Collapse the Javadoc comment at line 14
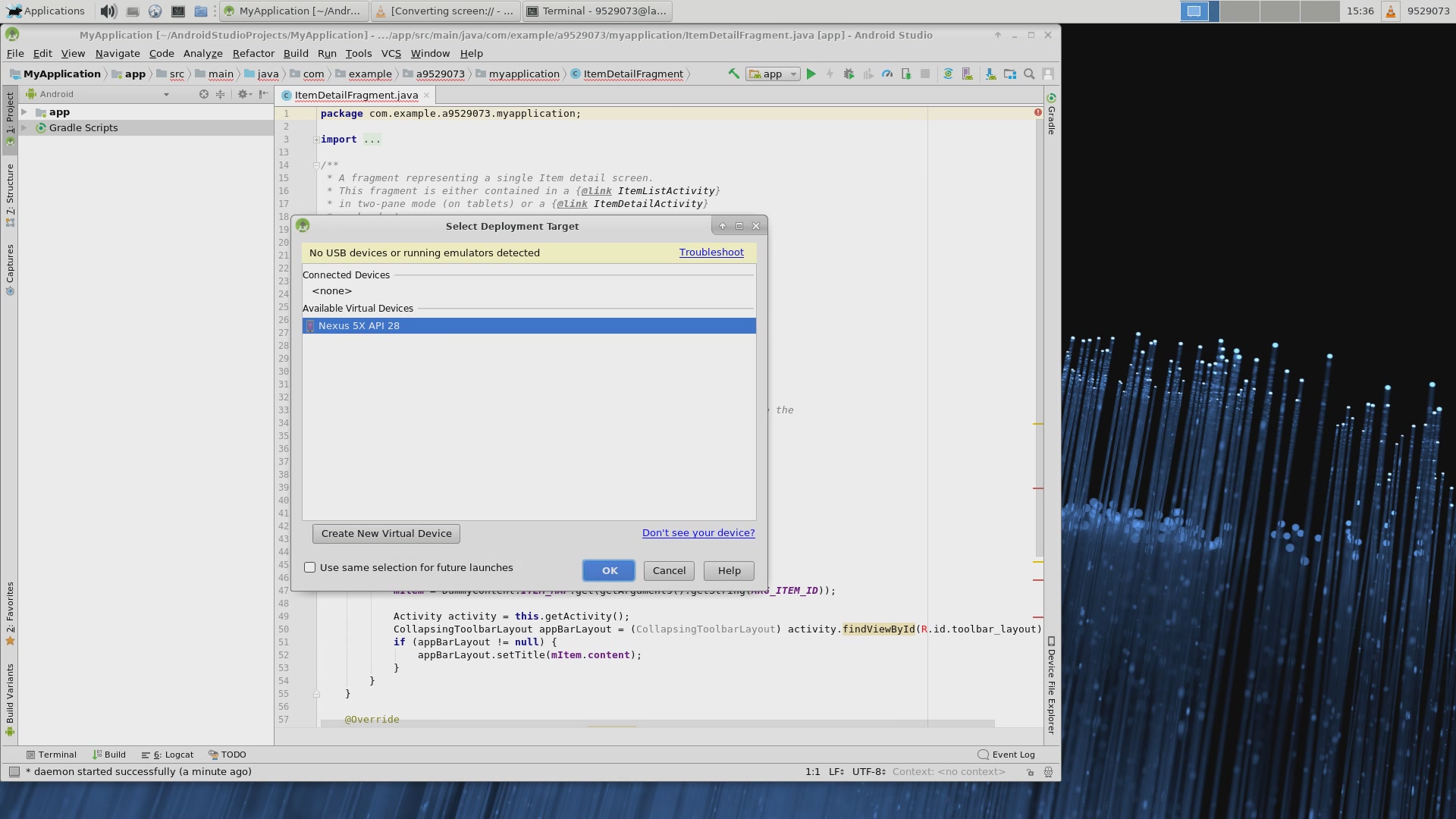Screen dimensions: 1456x819 coord(316,165)
